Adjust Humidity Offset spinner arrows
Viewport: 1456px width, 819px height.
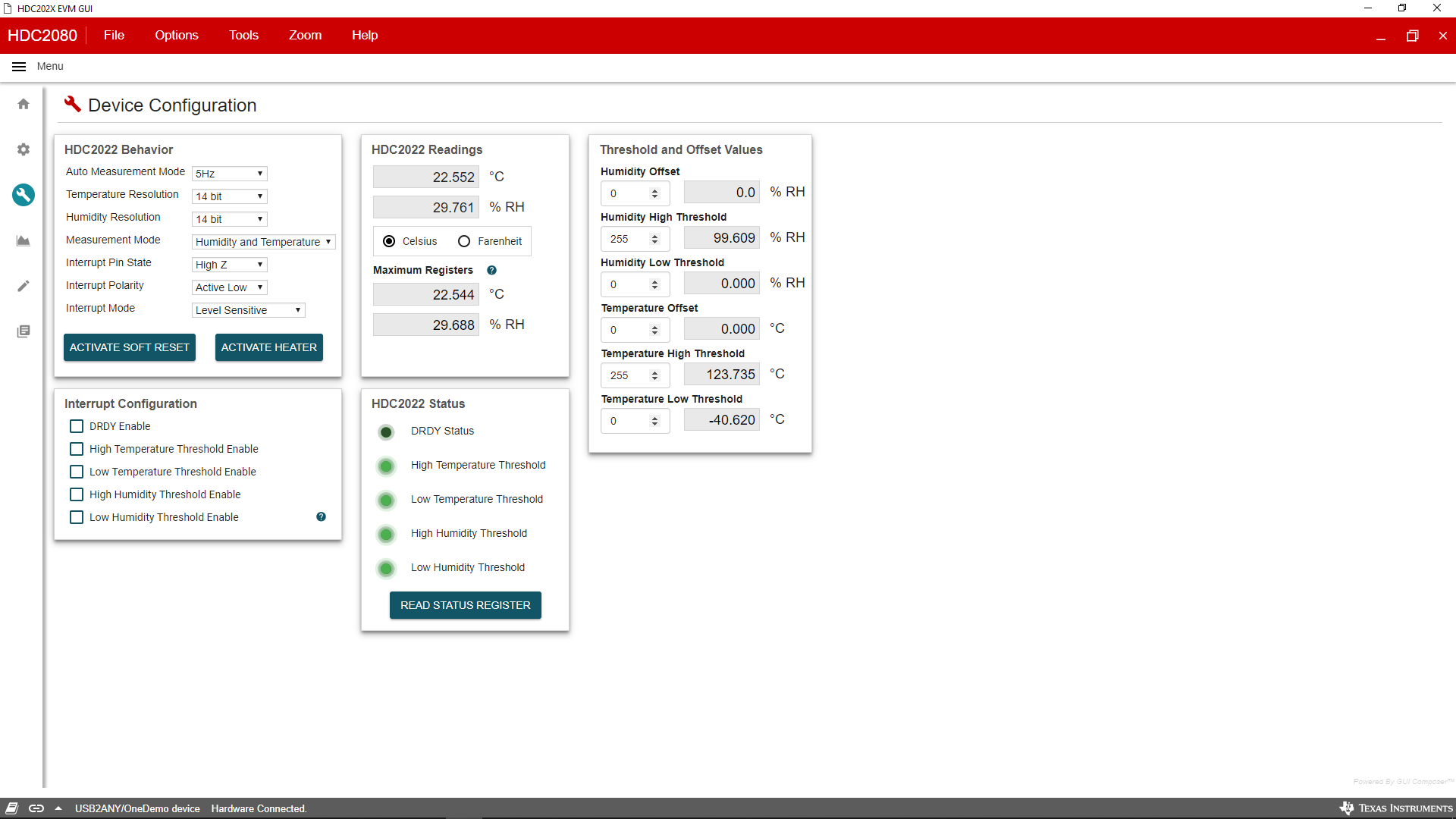(x=654, y=193)
